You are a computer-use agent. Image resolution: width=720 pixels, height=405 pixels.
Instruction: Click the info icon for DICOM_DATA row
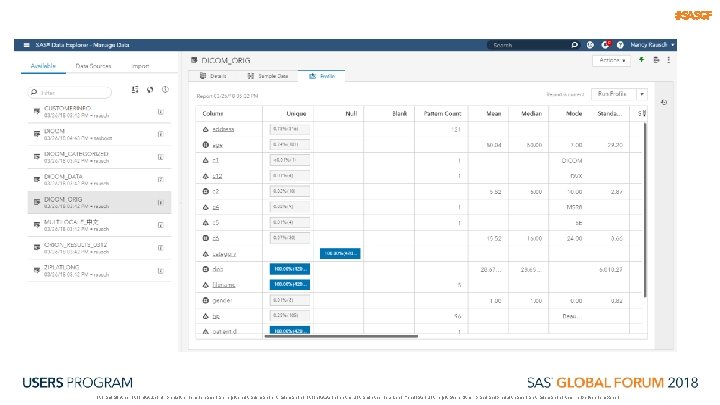click(160, 180)
